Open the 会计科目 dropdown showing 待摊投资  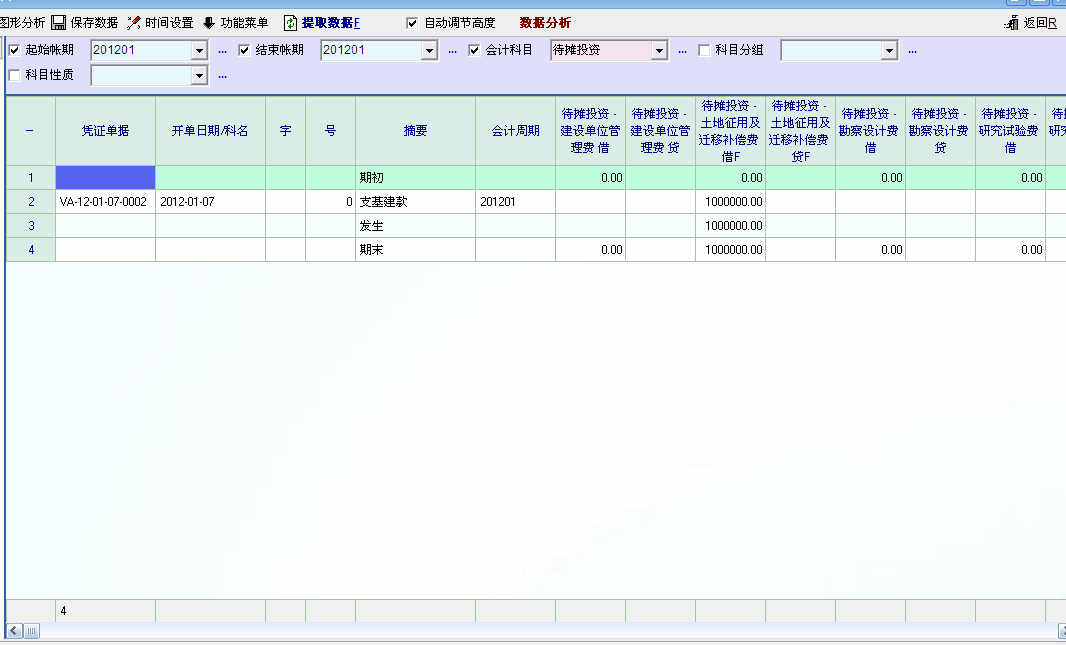tap(659, 50)
